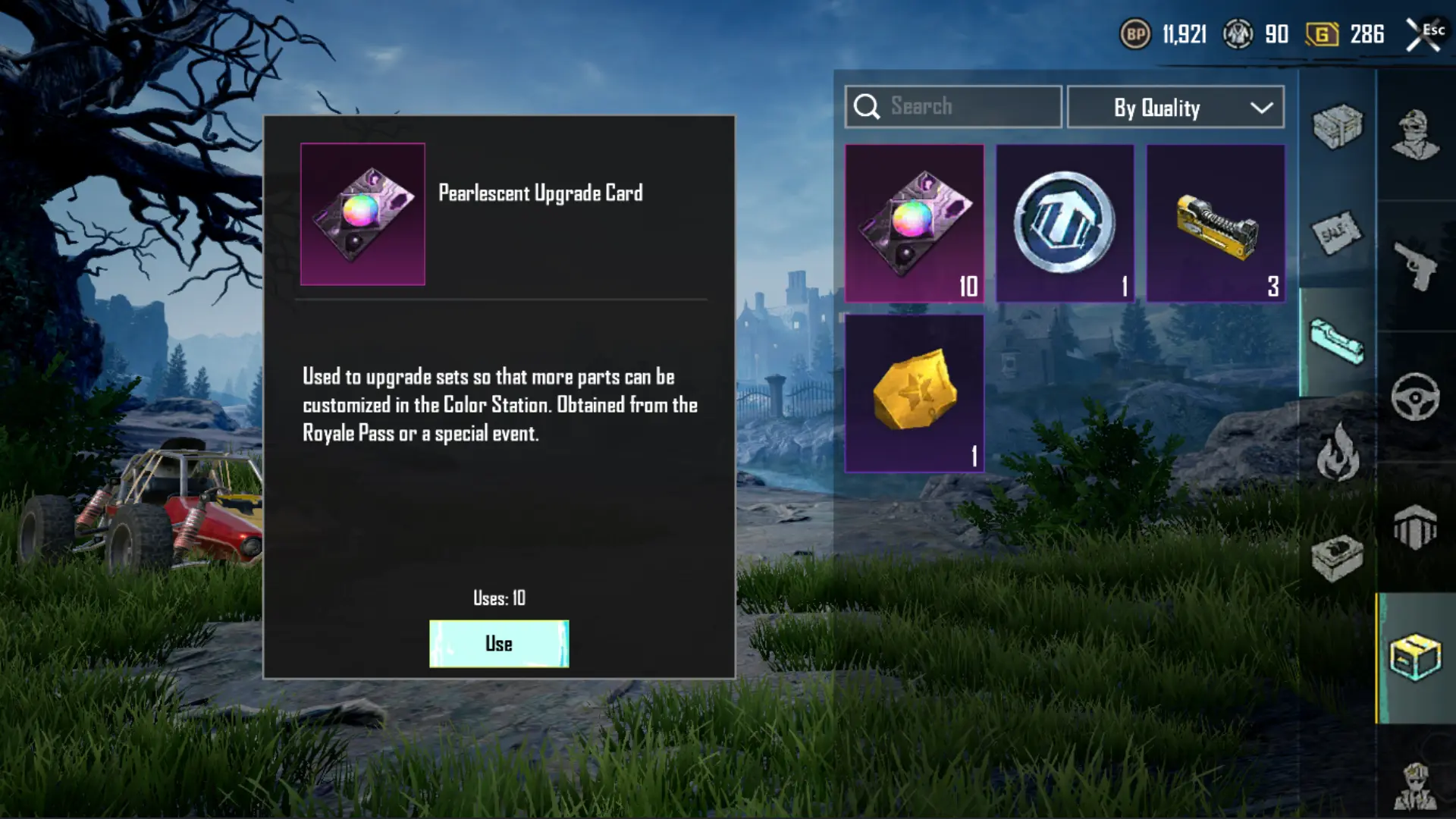Open the supply crates sub-tab
This screenshot has height=819, width=1456.
tap(1338, 126)
